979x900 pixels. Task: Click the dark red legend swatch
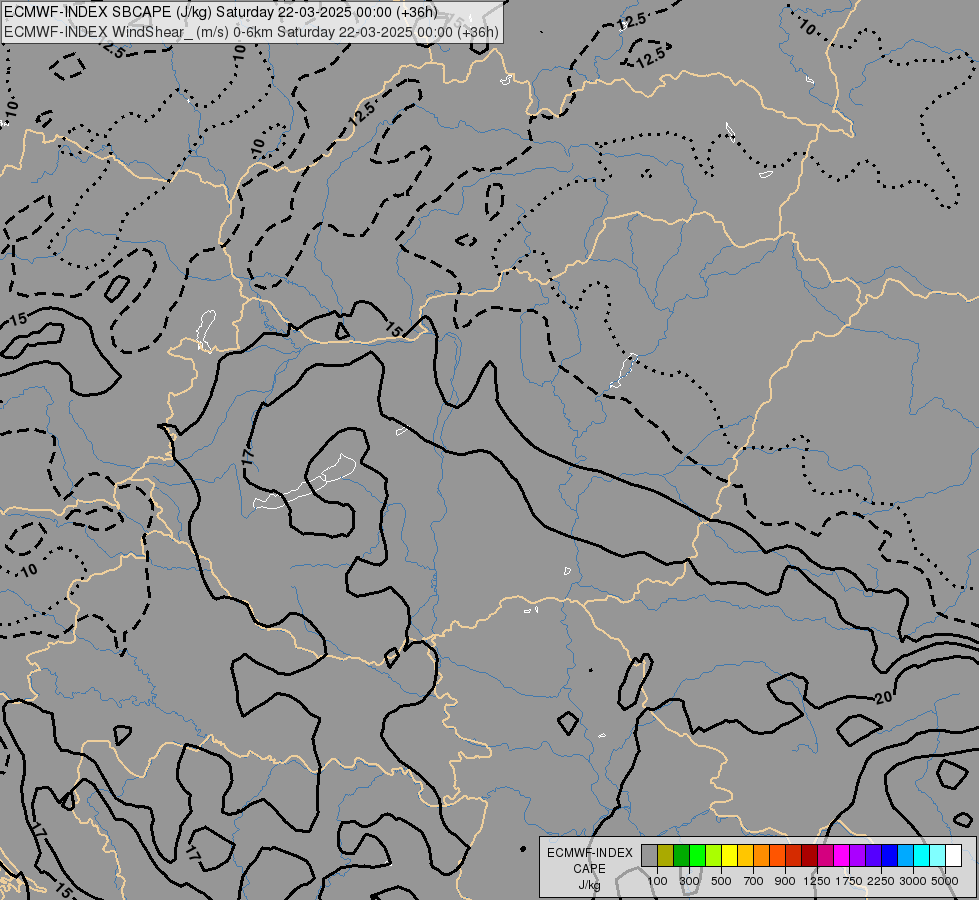point(810,855)
